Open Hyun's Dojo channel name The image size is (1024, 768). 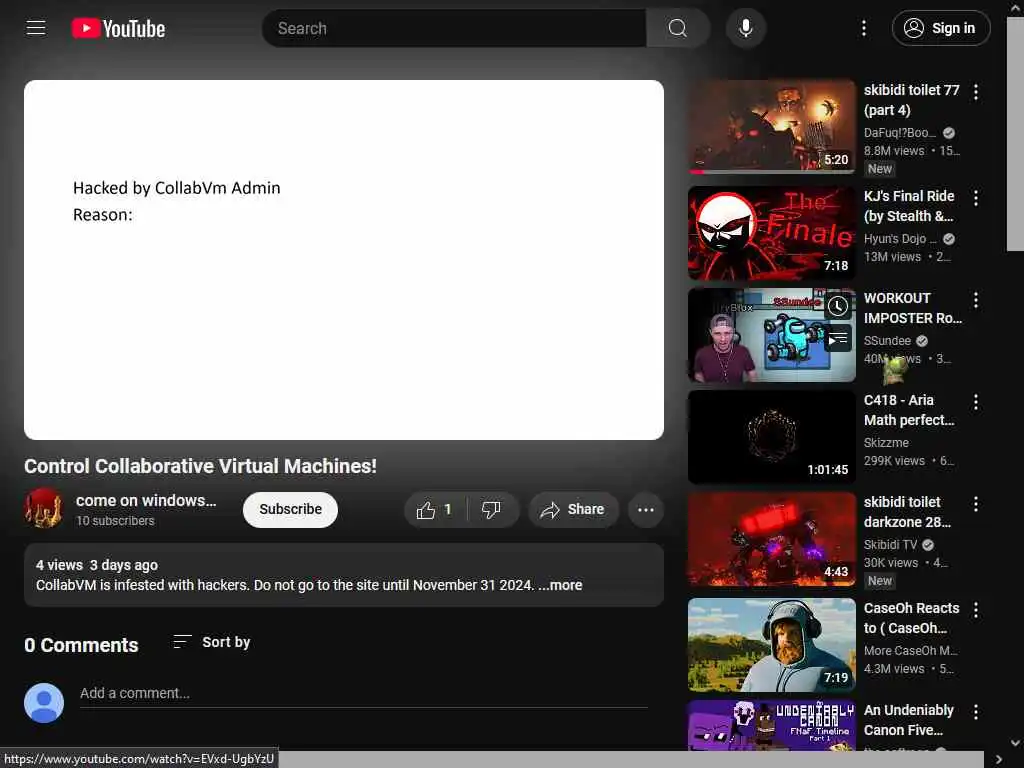pyautogui.click(x=899, y=238)
